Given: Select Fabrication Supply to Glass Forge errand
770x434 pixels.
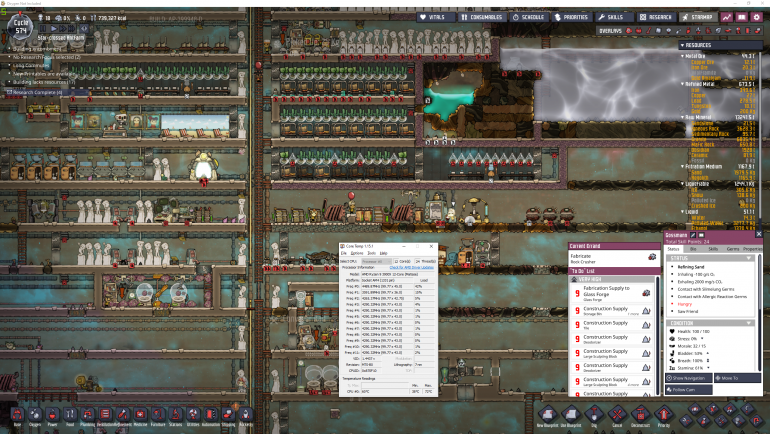Looking at the screenshot, I should (x=613, y=294).
